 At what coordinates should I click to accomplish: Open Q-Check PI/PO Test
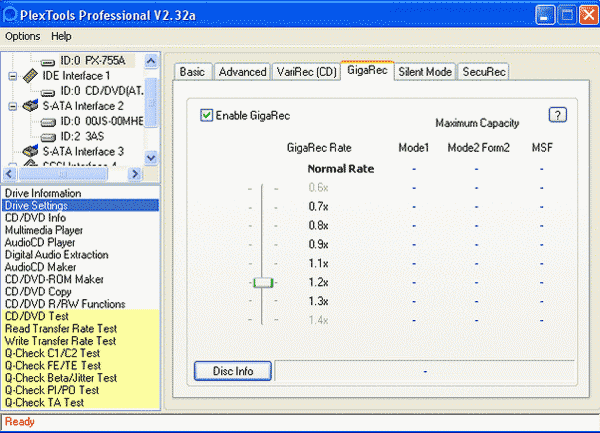tap(80, 390)
